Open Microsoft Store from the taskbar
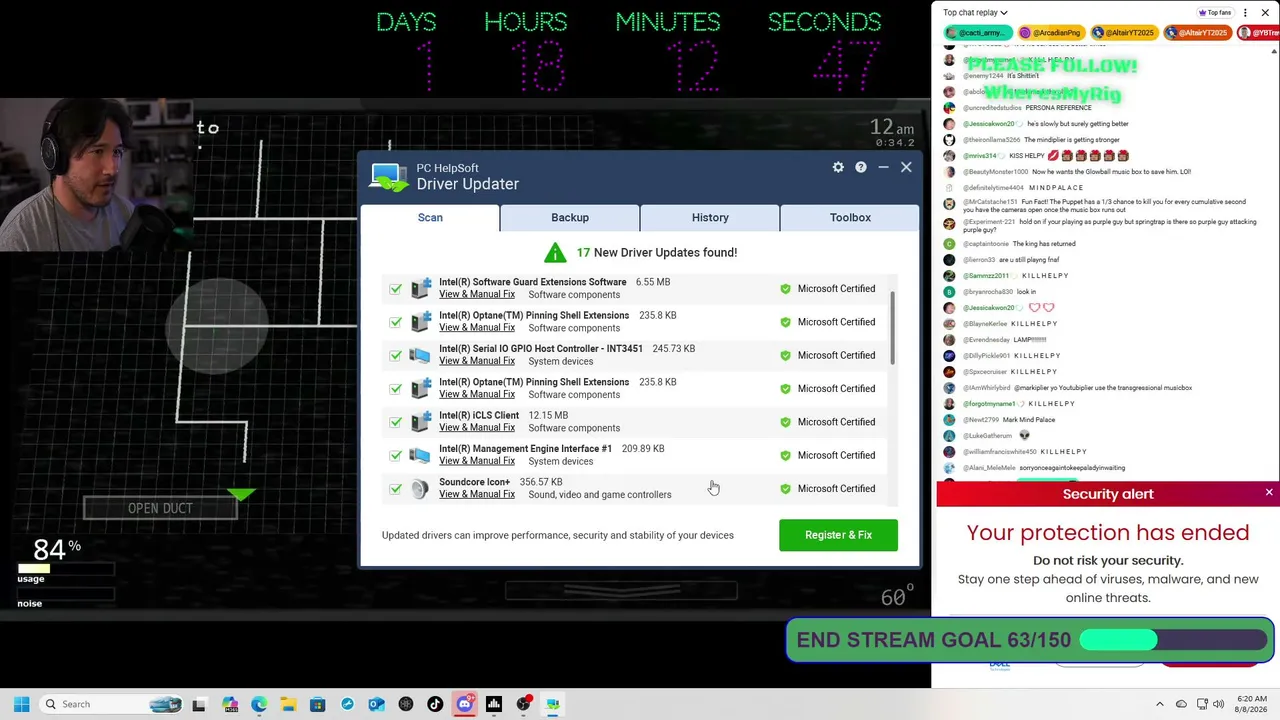The image size is (1280, 720). [x=318, y=704]
